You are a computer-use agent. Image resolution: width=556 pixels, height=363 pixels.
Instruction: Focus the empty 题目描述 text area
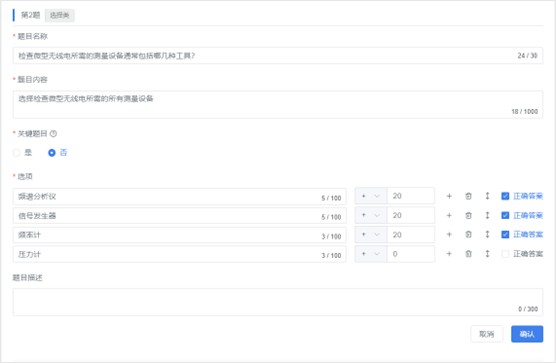(x=278, y=302)
